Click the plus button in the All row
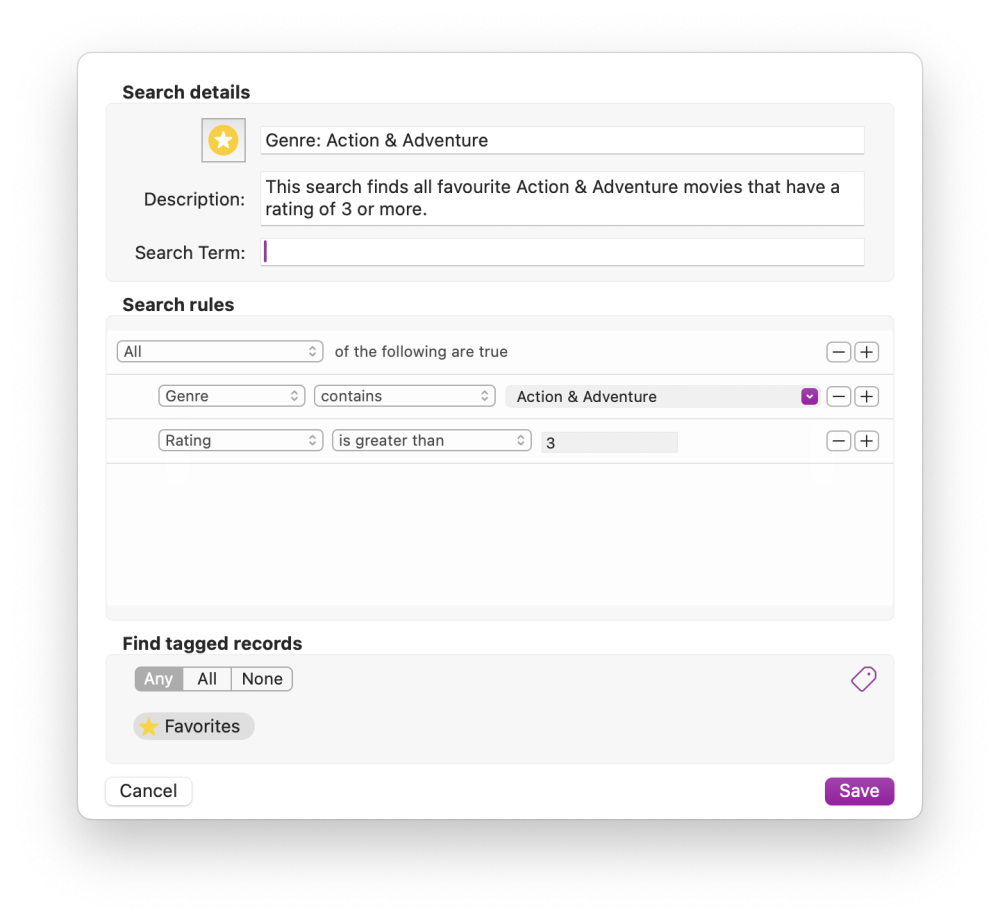Image resolution: width=1000 pixels, height=922 pixels. pyautogui.click(x=867, y=352)
